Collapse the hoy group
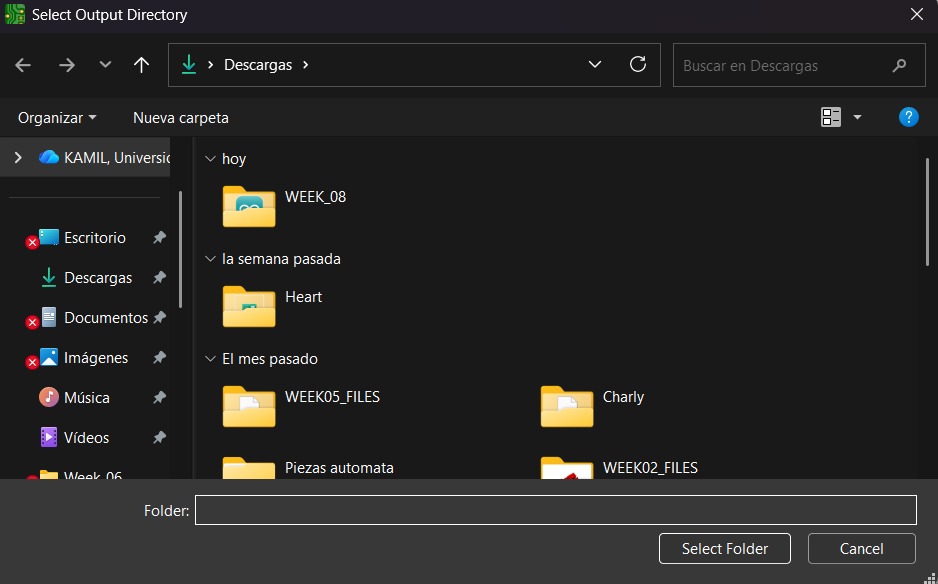This screenshot has height=584, width=938. 210,159
